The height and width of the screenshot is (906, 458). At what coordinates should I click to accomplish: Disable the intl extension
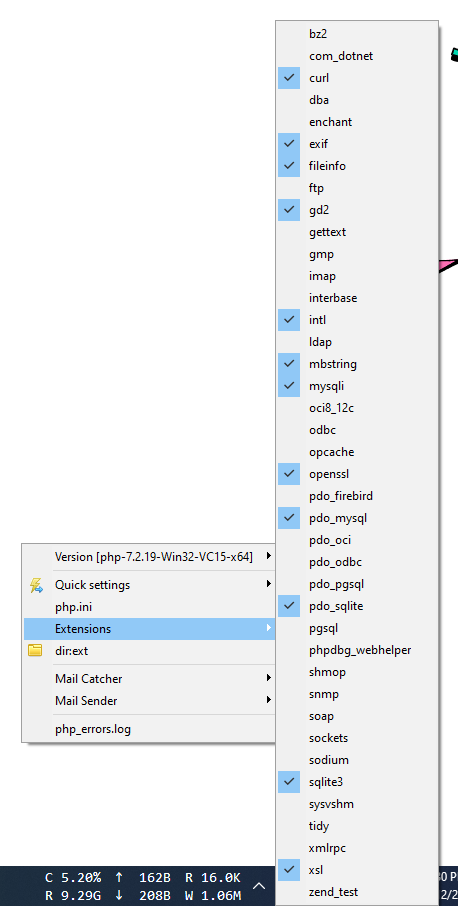357,320
